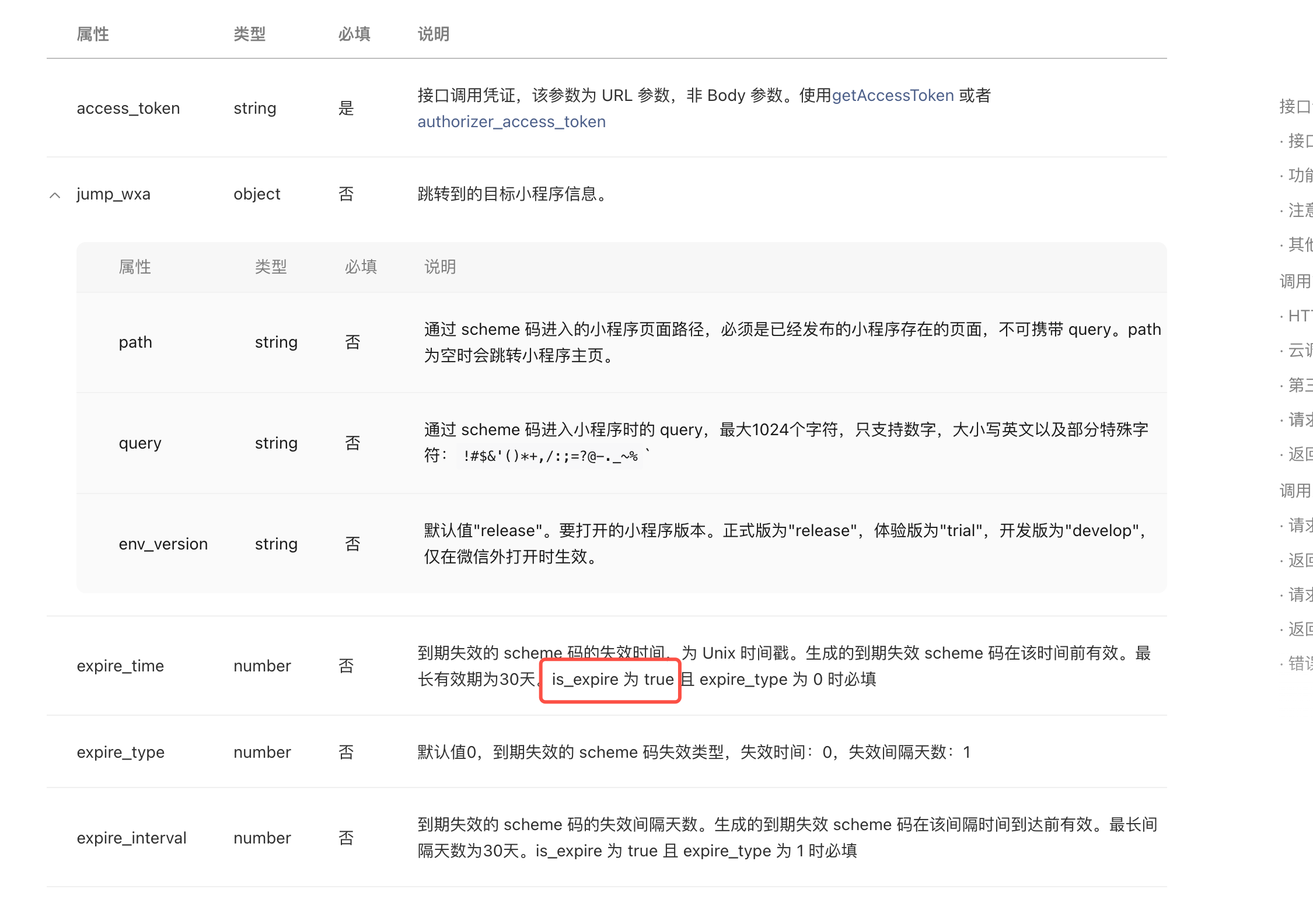Click the query special characters code snippet
1313x924 pixels.
coord(550,456)
